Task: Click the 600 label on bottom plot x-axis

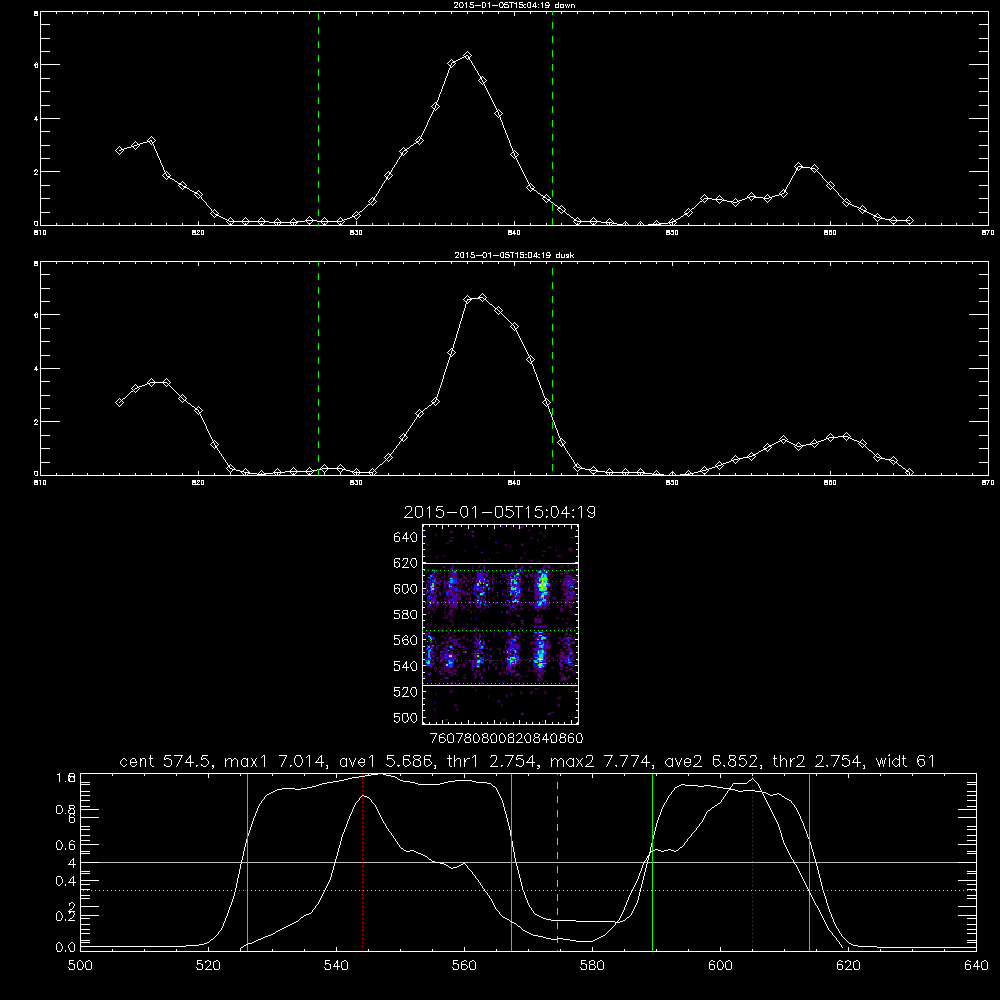Action: pyautogui.click(x=720, y=966)
